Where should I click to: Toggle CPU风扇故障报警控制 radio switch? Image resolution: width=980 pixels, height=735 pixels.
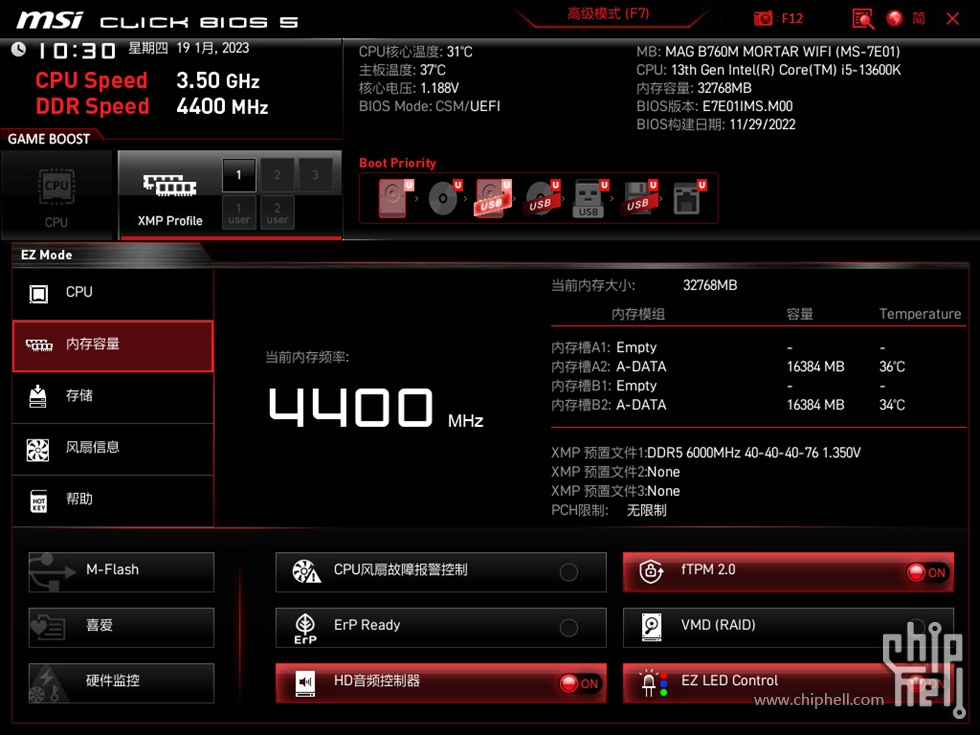tap(569, 572)
